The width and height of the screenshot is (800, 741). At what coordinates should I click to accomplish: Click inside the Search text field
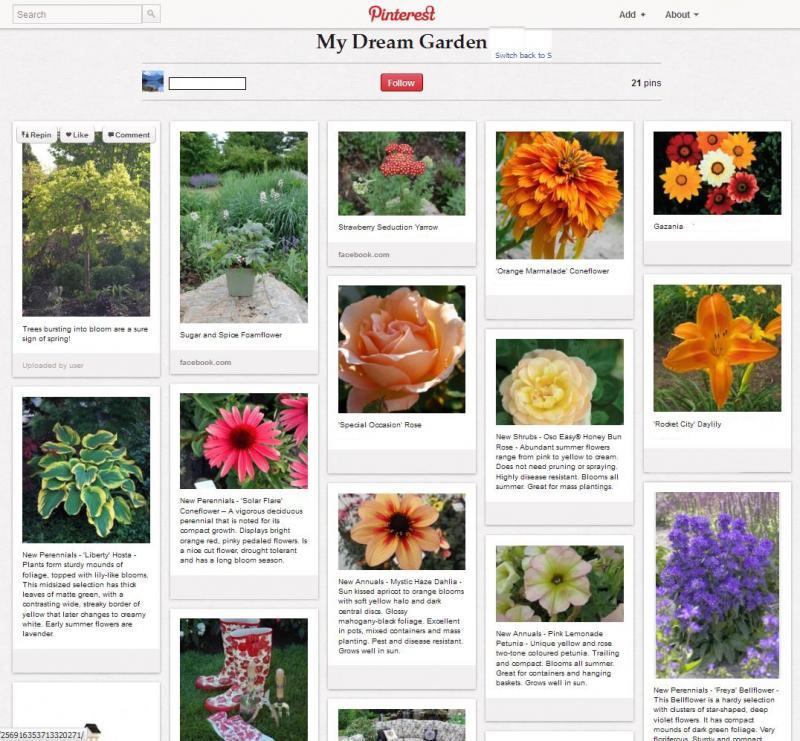click(77, 15)
